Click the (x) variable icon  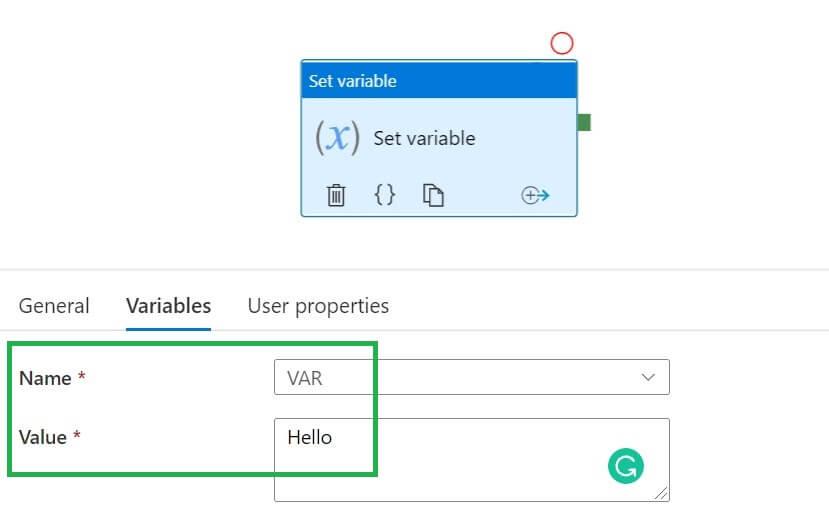pos(338,138)
